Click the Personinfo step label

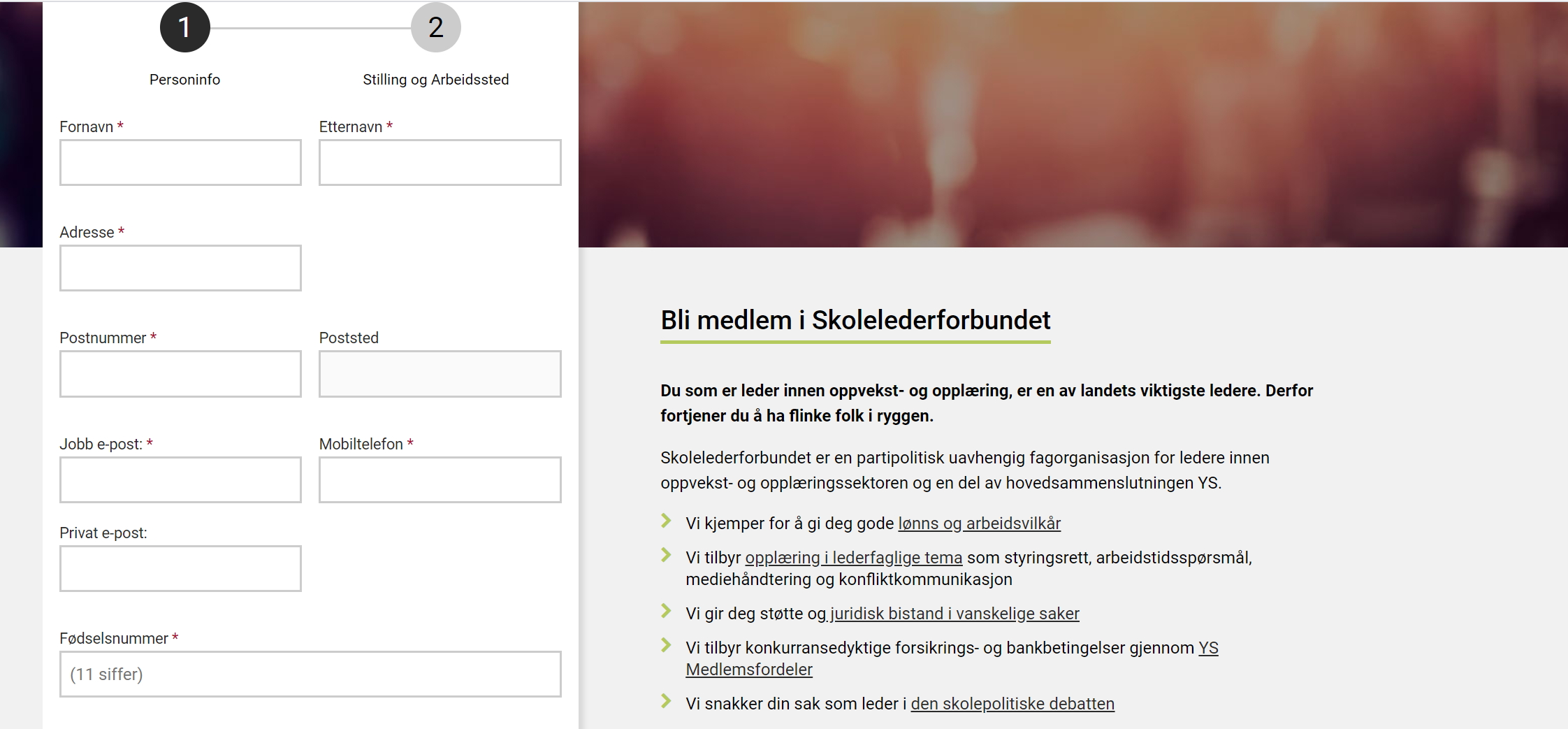(184, 80)
